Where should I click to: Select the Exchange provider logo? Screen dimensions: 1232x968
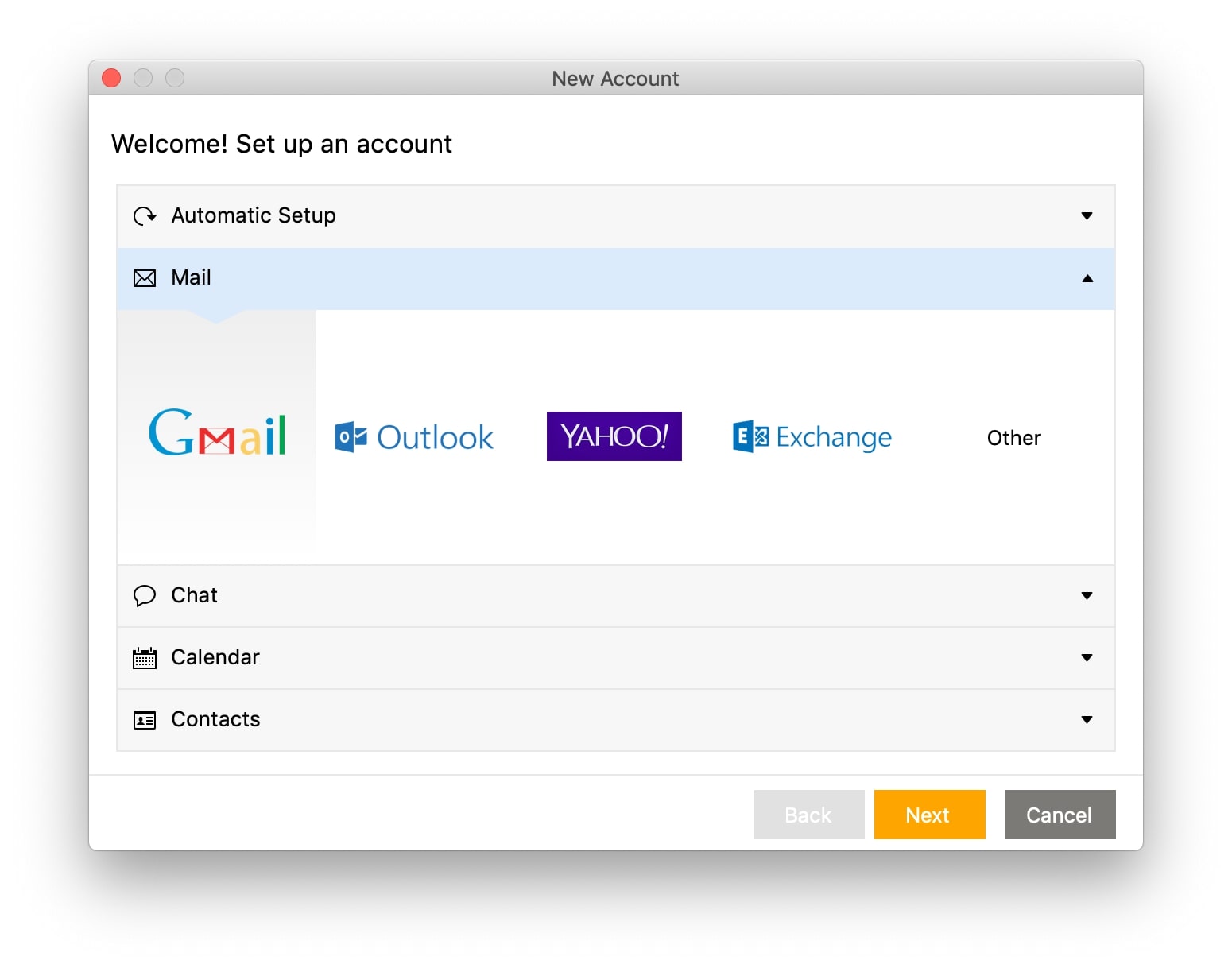click(x=812, y=437)
